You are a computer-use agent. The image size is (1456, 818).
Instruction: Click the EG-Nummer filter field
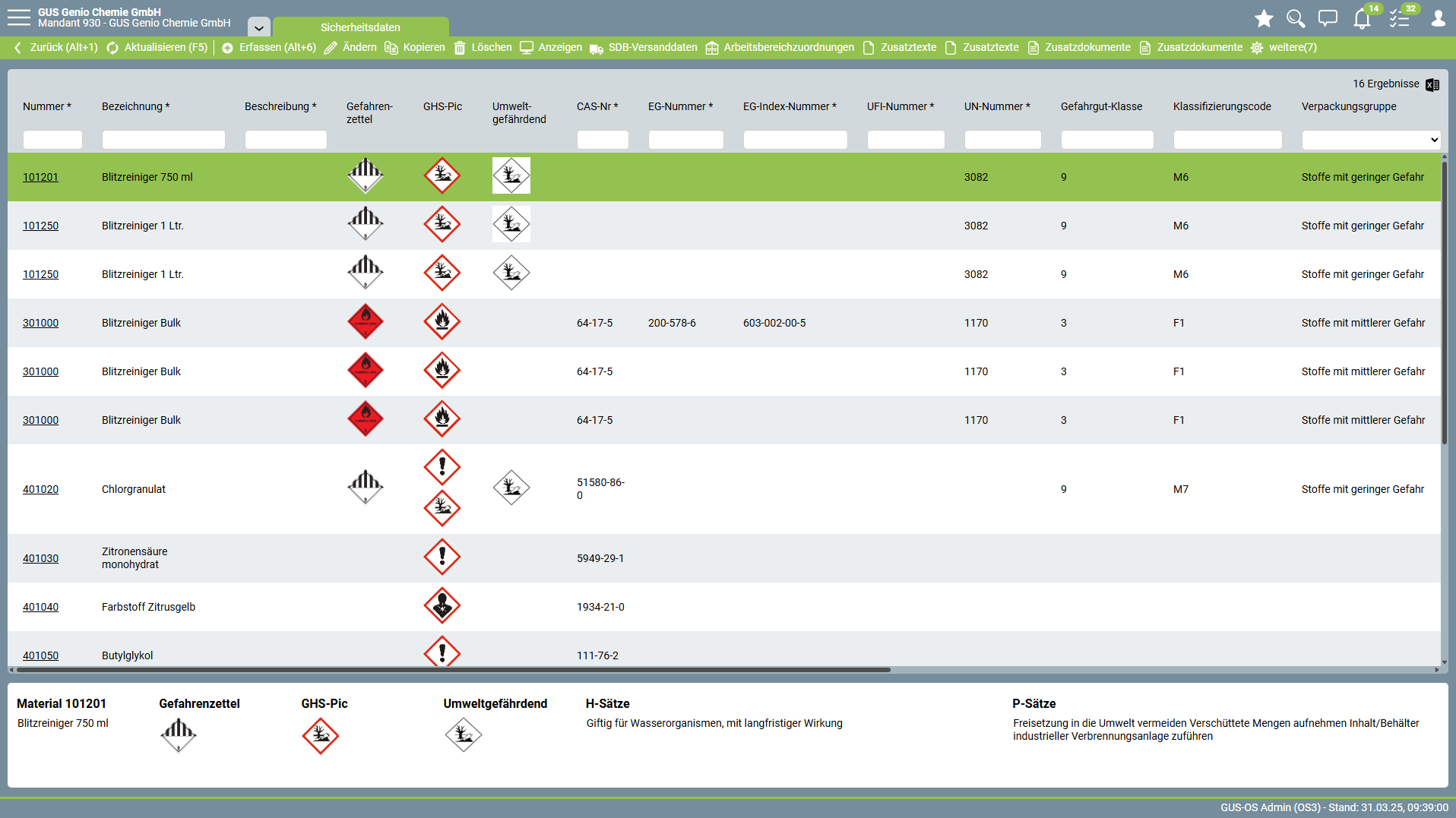click(685, 140)
